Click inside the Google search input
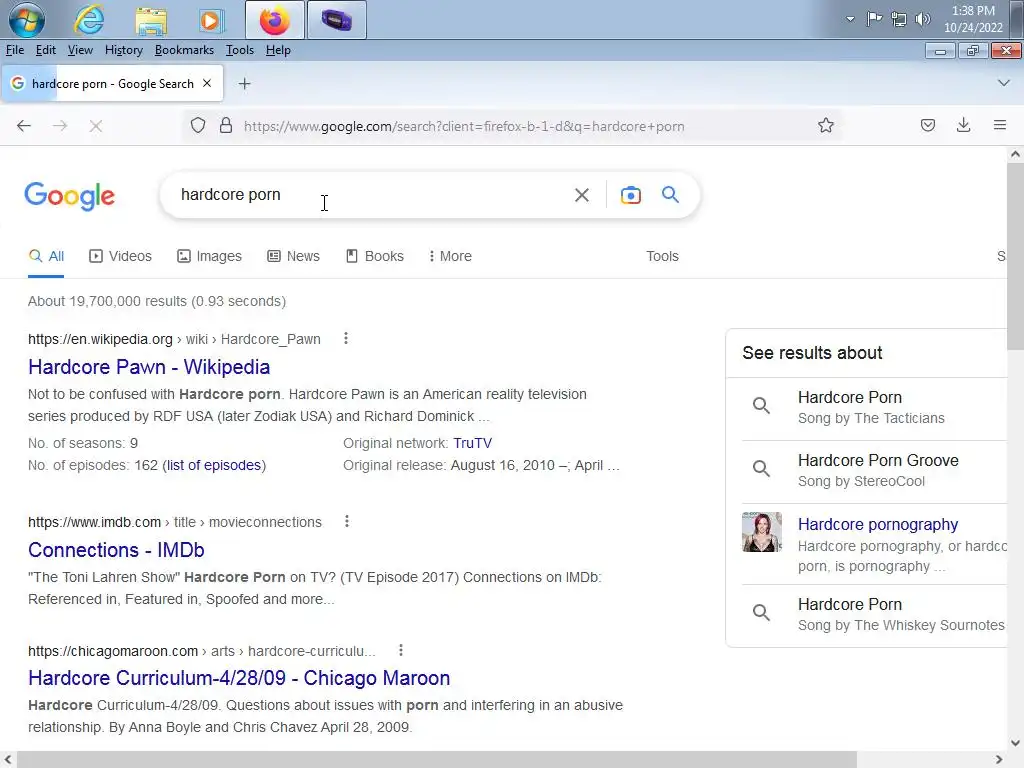Image resolution: width=1024 pixels, height=768 pixels. pyautogui.click(x=372, y=195)
